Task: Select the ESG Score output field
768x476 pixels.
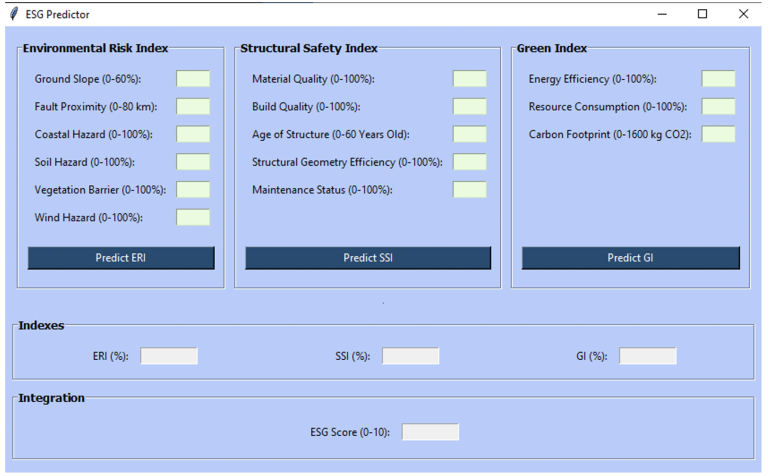Action: 430,432
